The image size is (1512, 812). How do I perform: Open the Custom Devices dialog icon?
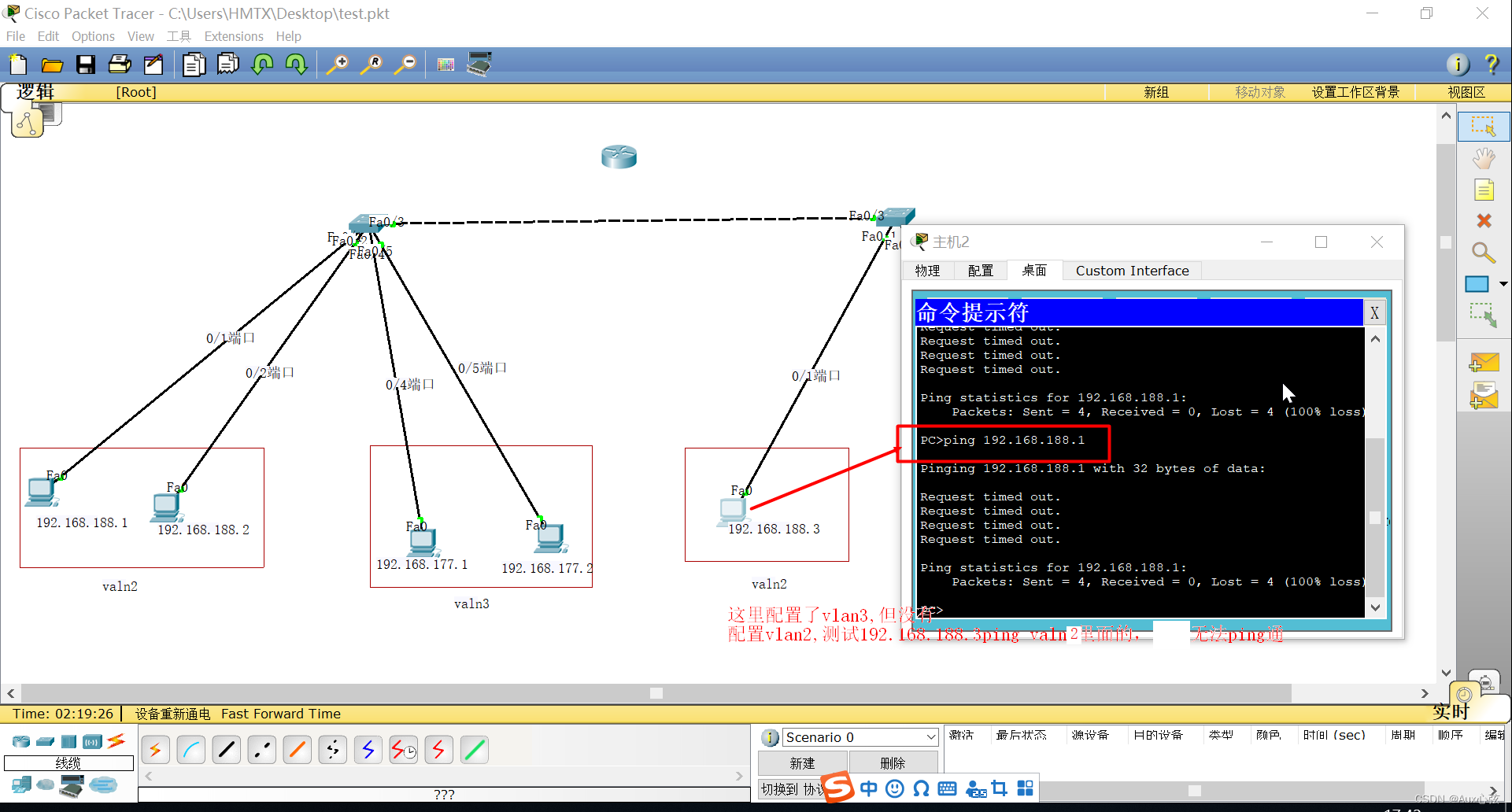(479, 65)
